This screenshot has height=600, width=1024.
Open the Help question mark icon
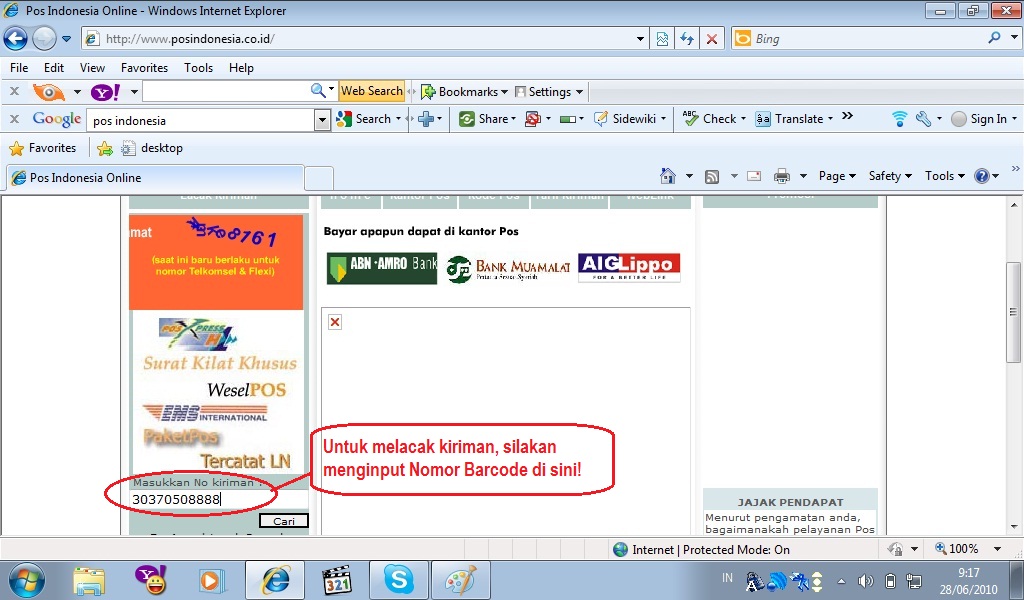click(982, 176)
